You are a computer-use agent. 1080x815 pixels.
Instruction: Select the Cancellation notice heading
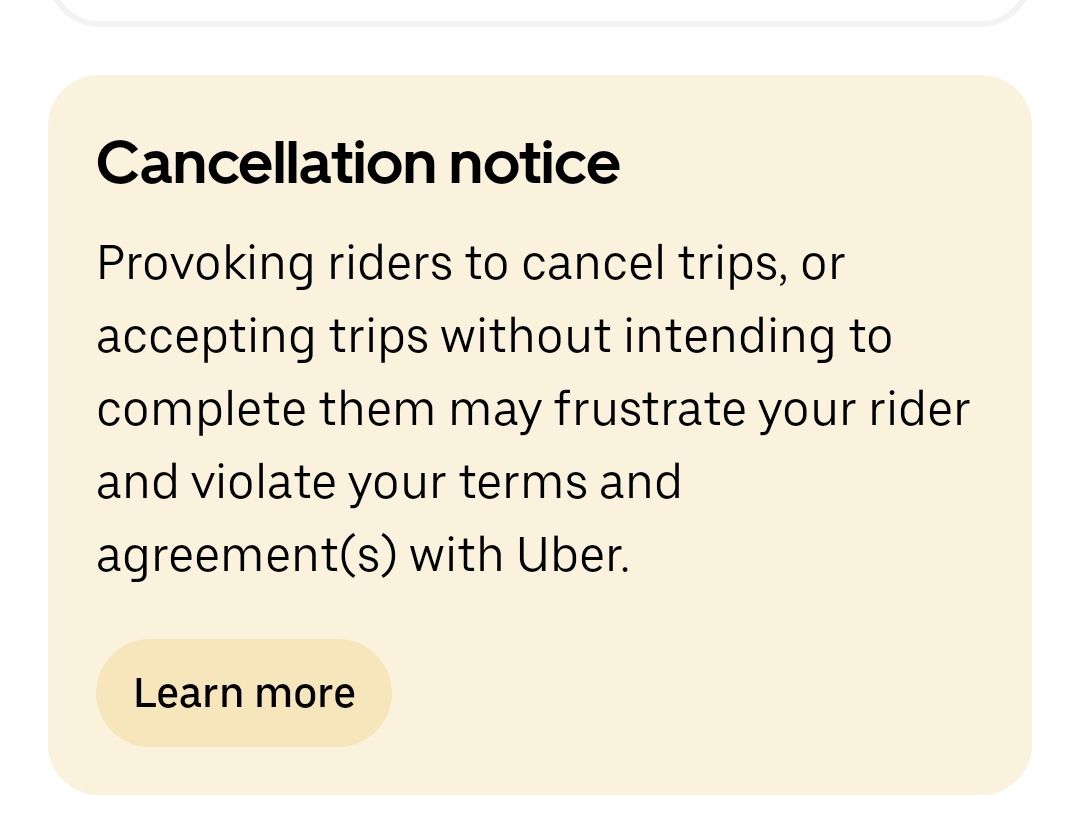[358, 163]
